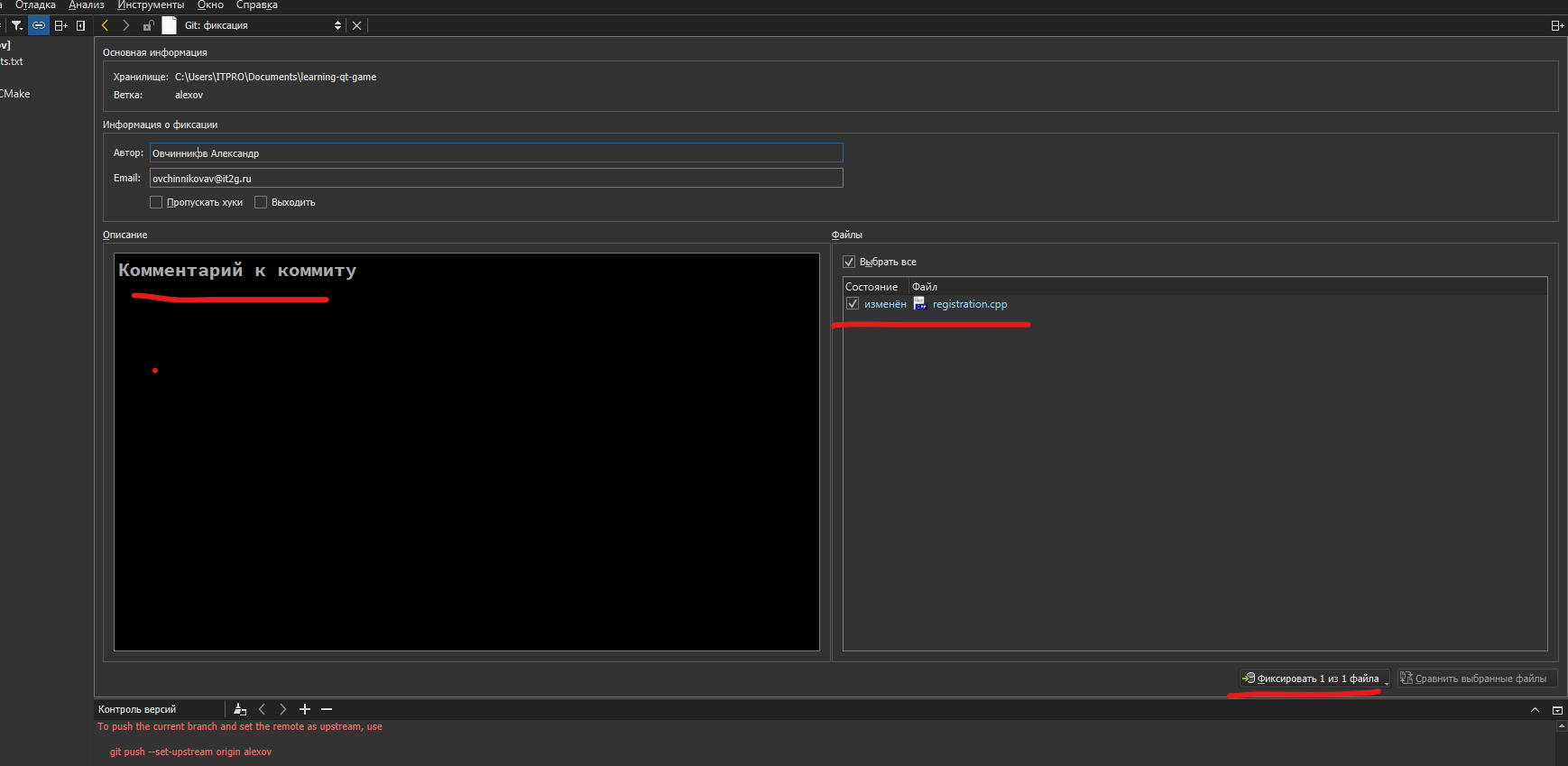Image resolution: width=1568 pixels, height=766 pixels.
Task: Uncheck the registration.cpp file checkbox
Action: [x=853, y=304]
